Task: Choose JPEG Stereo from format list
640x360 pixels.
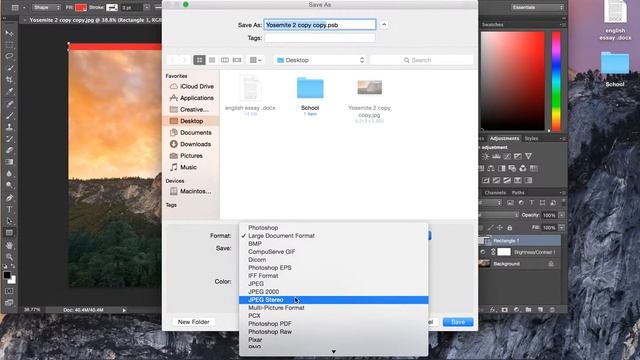Action: pos(333,300)
